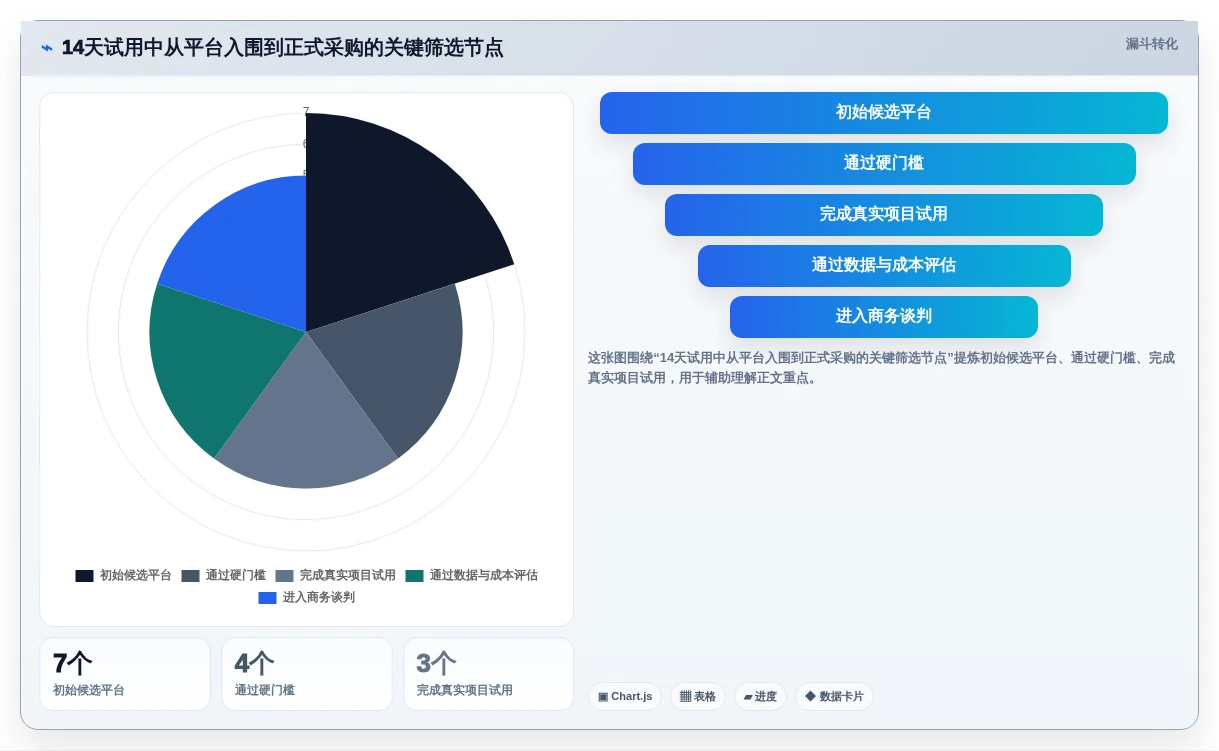Toggle the 初始候选平台 legend swatch
This screenshot has height=751, width=1219.
[x=84, y=576]
